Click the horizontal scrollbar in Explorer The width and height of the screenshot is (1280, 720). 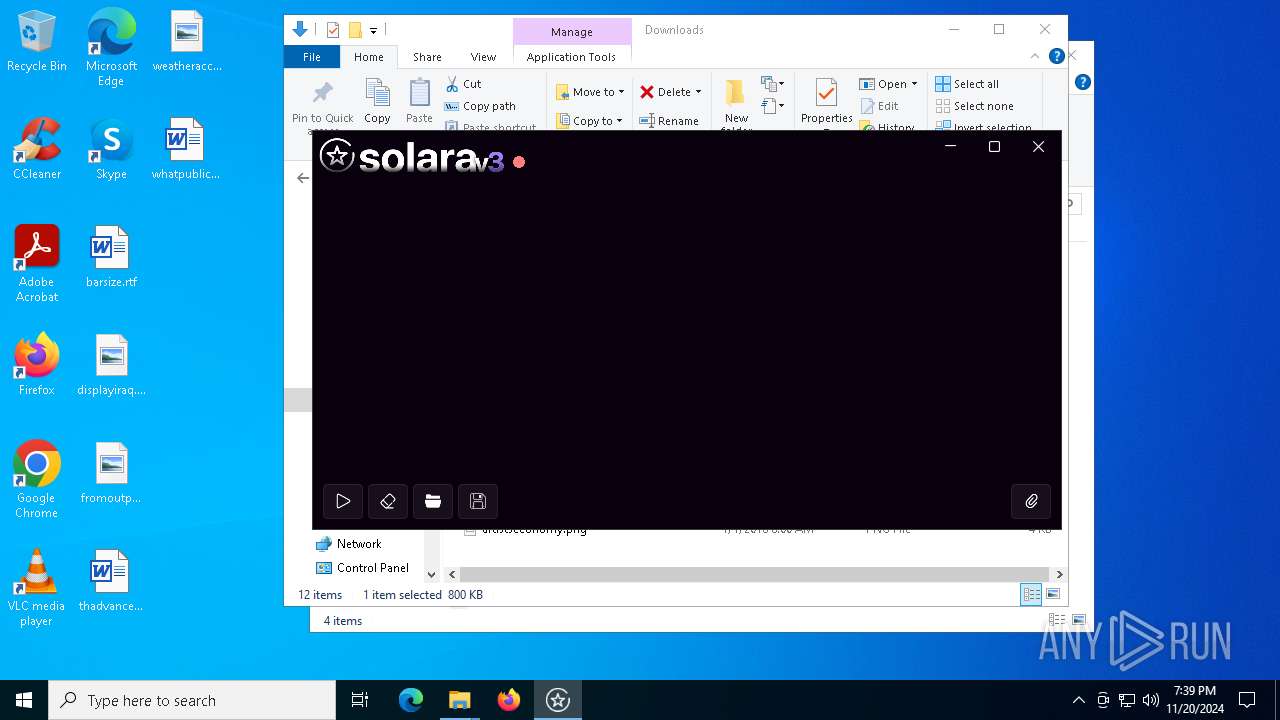coord(756,574)
